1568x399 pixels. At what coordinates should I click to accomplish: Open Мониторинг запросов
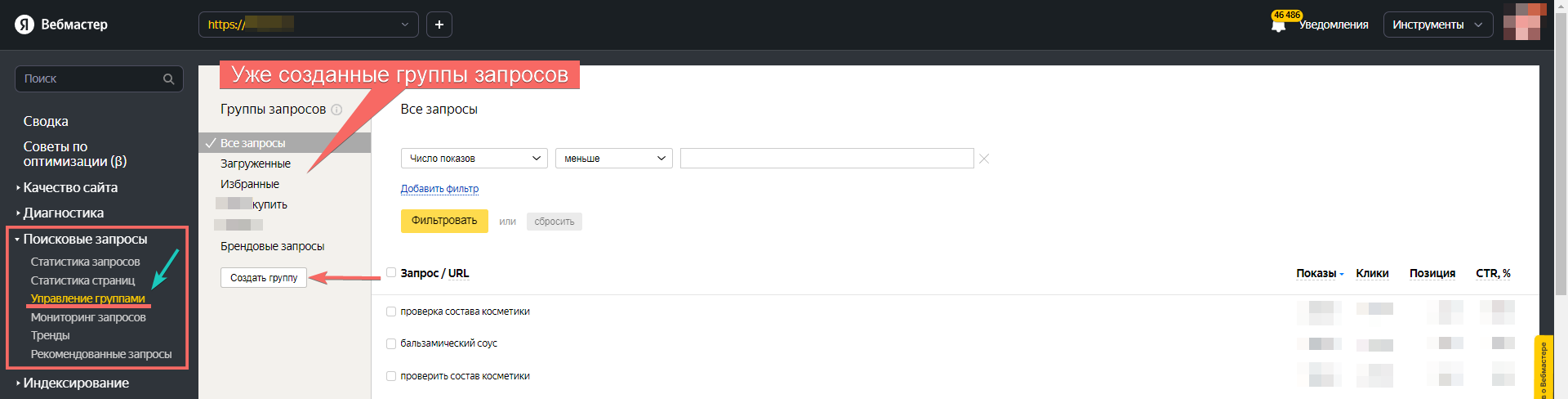point(88,317)
